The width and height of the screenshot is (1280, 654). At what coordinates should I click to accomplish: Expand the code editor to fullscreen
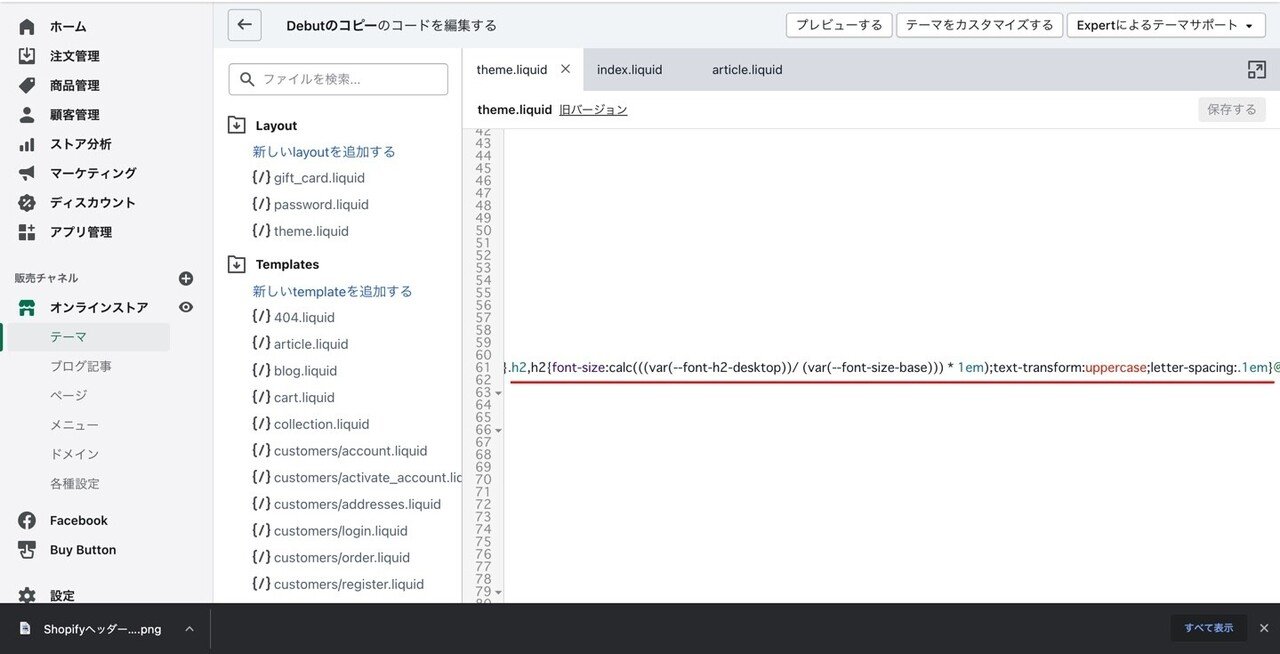pyautogui.click(x=1257, y=70)
